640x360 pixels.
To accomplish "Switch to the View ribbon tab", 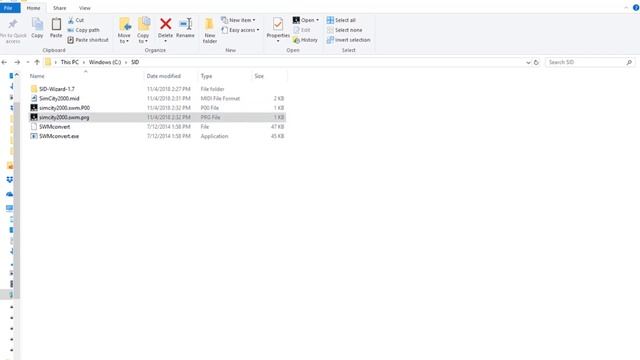I will pos(84,8).
